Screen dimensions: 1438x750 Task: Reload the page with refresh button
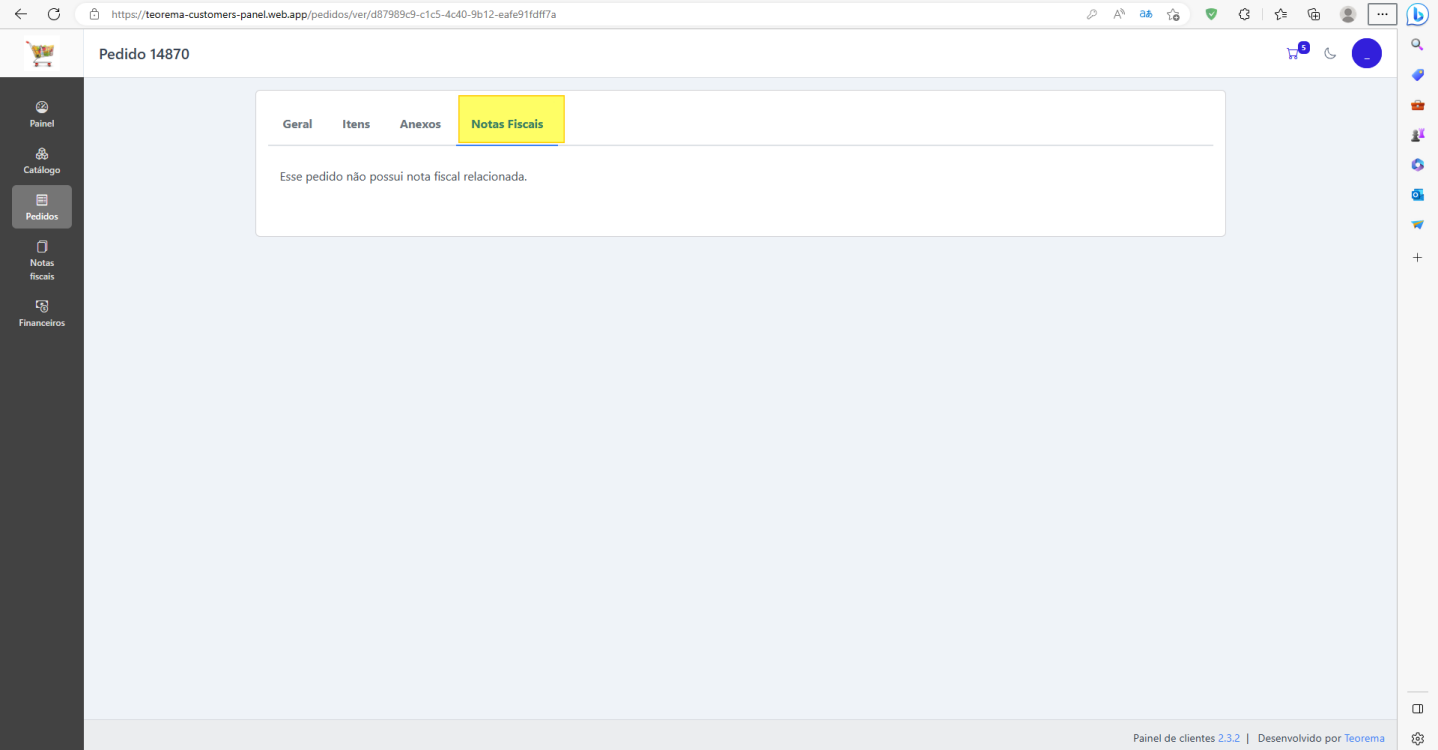[54, 14]
